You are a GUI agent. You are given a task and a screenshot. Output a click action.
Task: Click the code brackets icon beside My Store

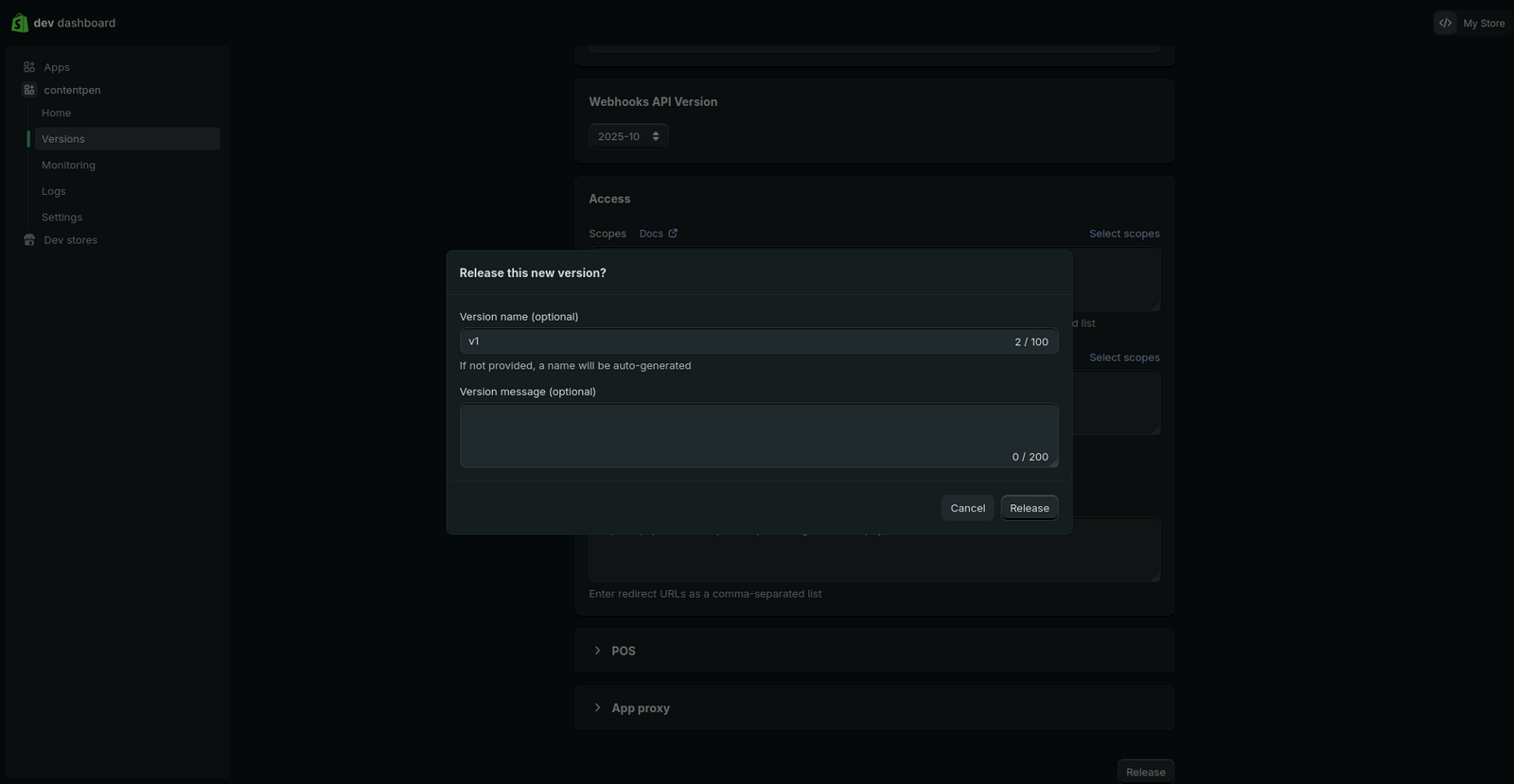(x=1445, y=23)
